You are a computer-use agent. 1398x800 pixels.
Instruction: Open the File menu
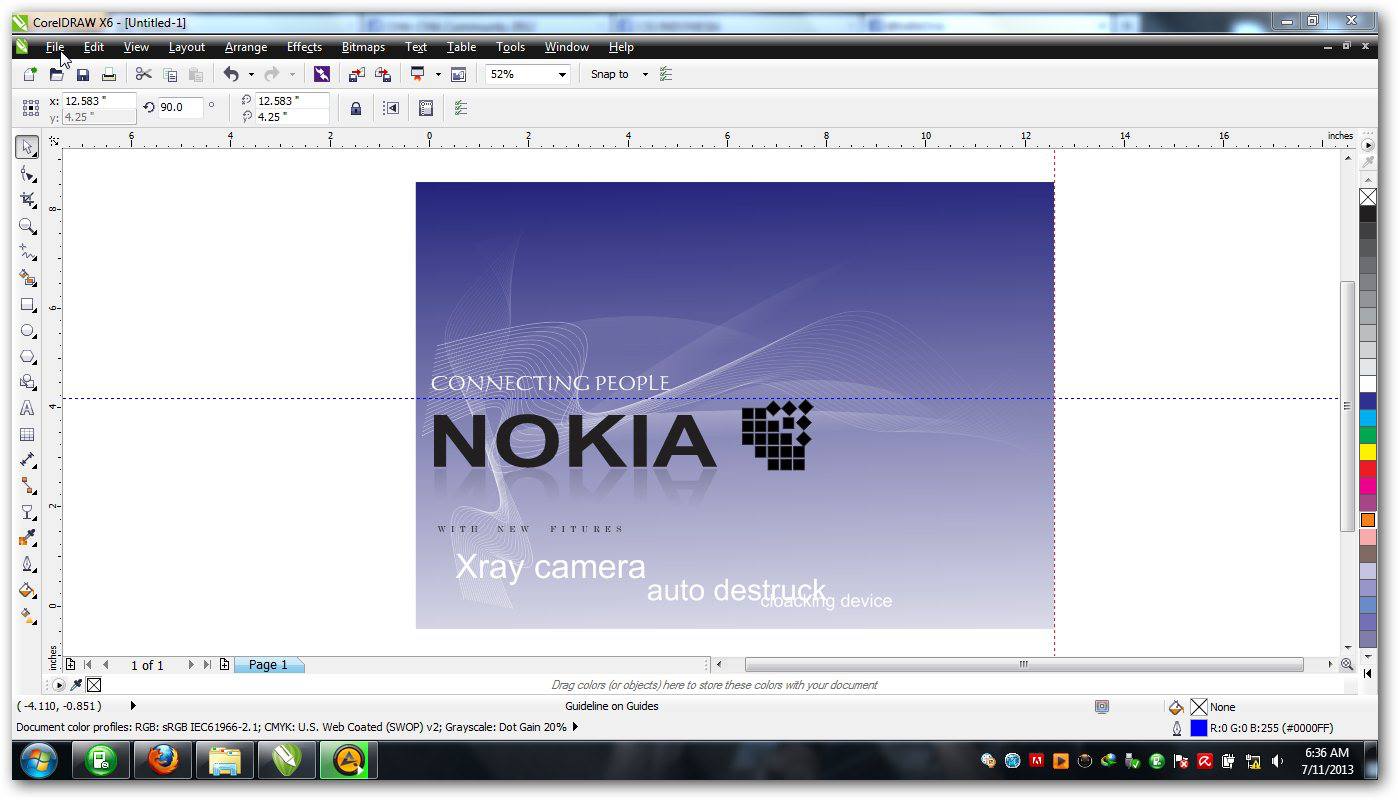click(55, 47)
